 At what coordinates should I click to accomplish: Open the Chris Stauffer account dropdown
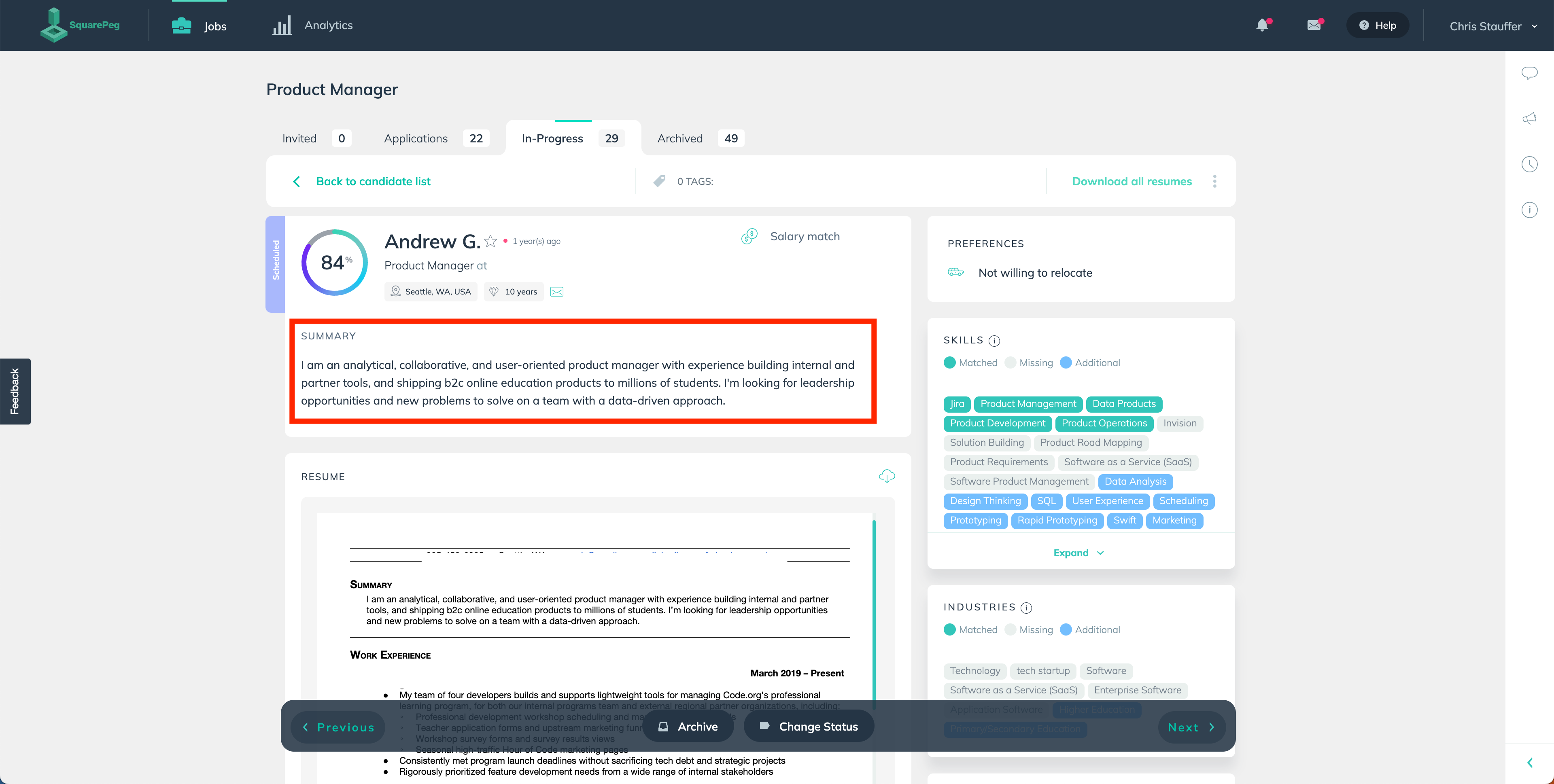click(x=1493, y=26)
